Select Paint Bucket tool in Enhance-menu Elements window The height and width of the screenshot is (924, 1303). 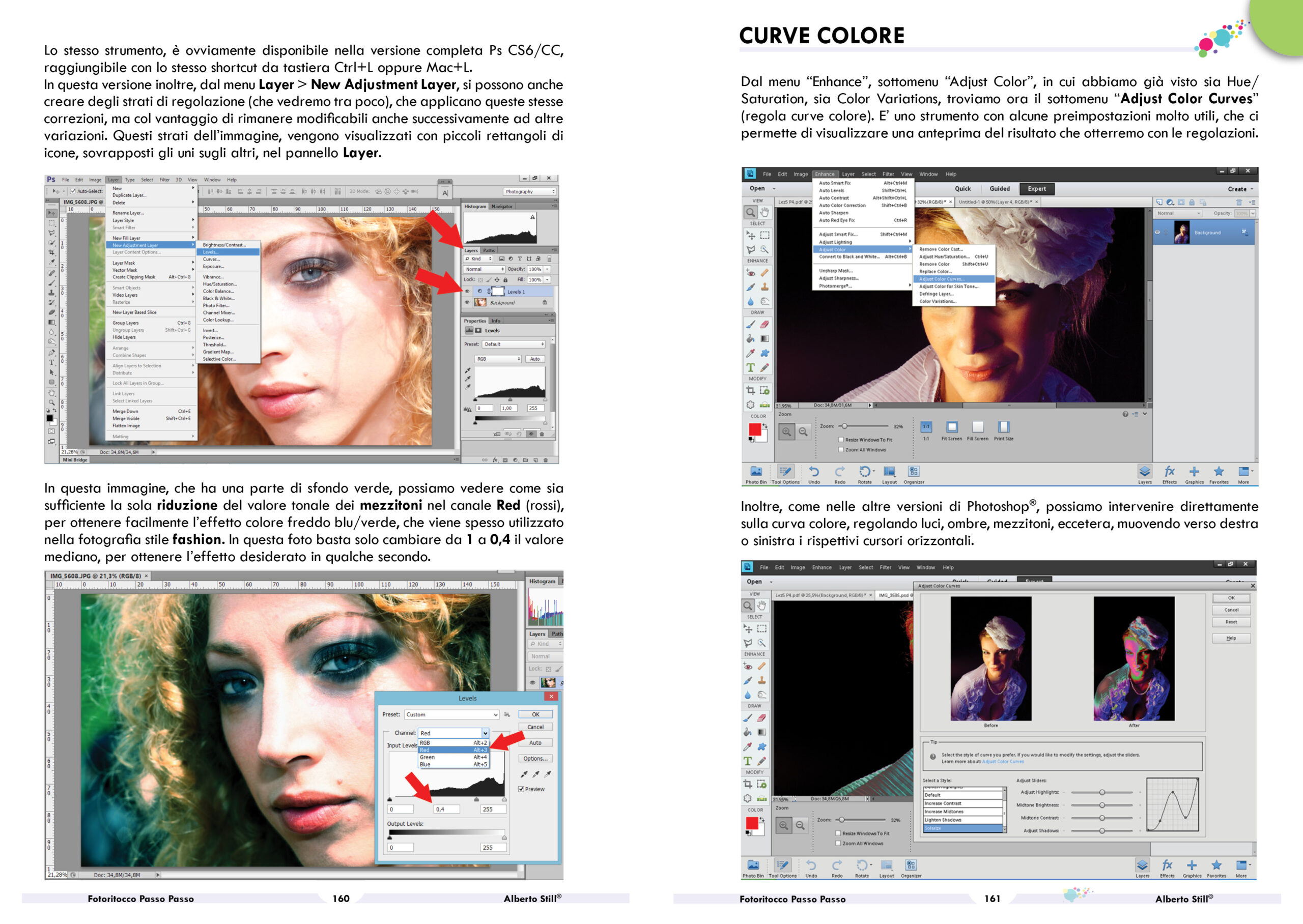pyautogui.click(x=751, y=339)
